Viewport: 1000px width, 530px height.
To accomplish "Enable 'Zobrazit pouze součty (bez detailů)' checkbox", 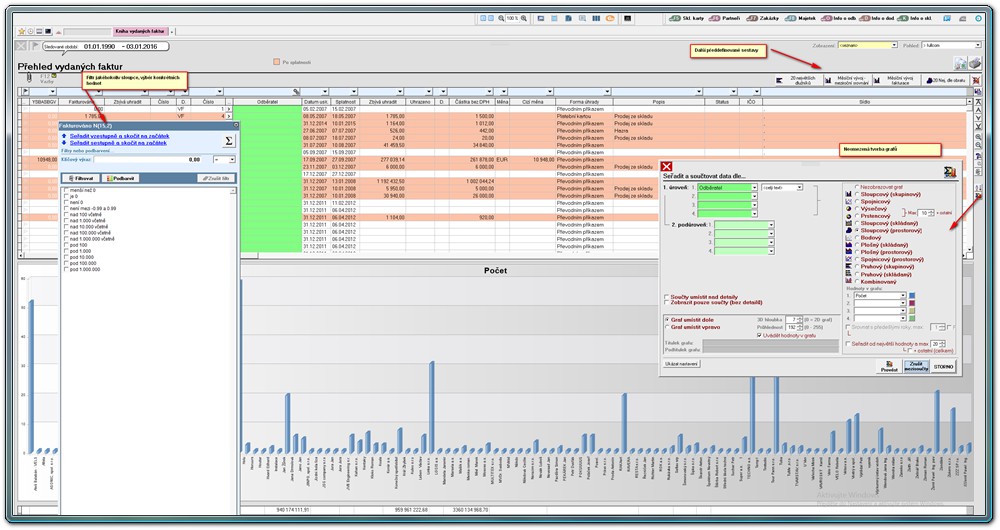I will (x=667, y=302).
